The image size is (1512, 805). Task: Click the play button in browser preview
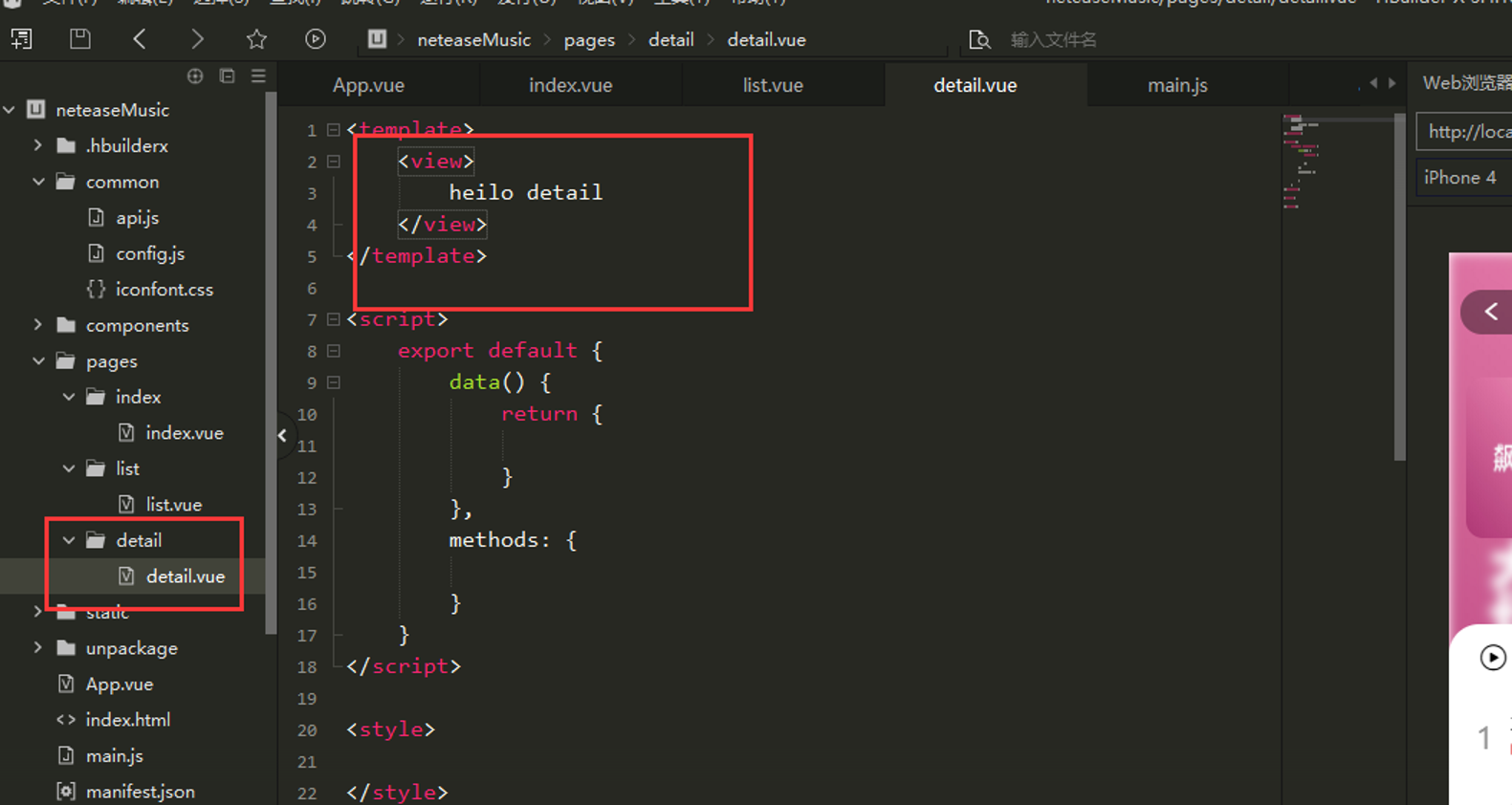pos(1493,658)
